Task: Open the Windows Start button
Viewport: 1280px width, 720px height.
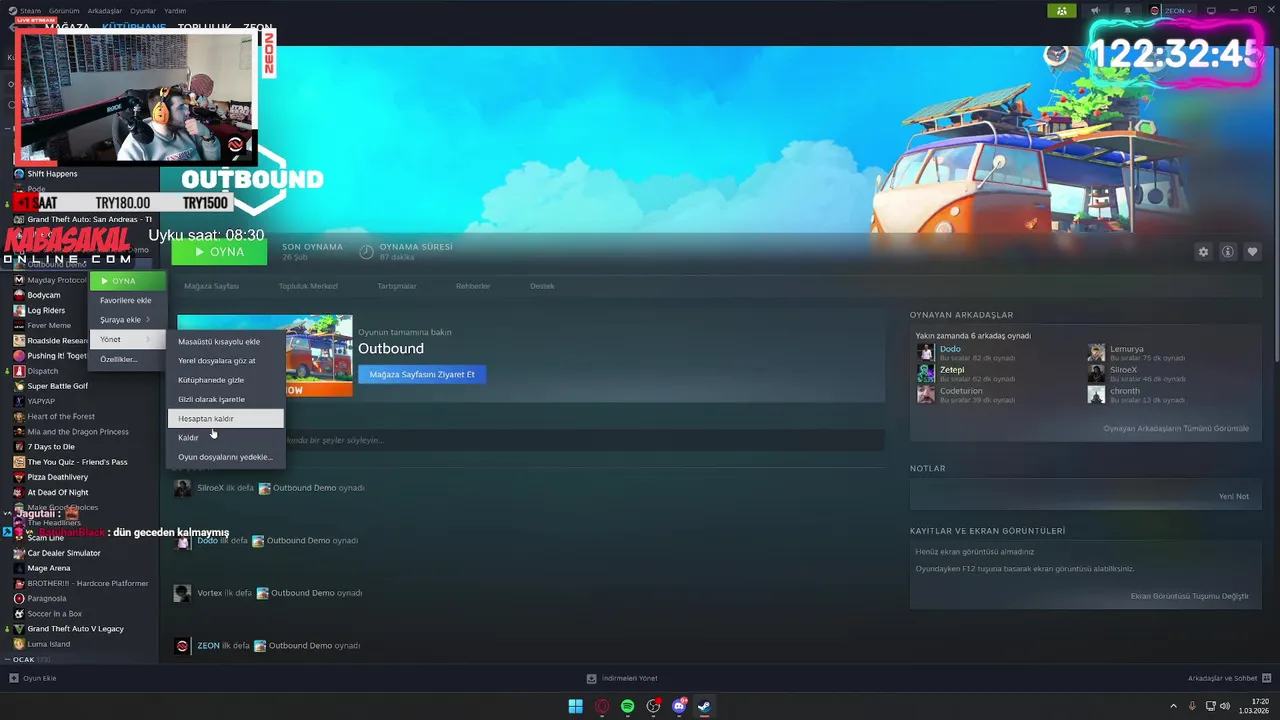Action: point(576,706)
